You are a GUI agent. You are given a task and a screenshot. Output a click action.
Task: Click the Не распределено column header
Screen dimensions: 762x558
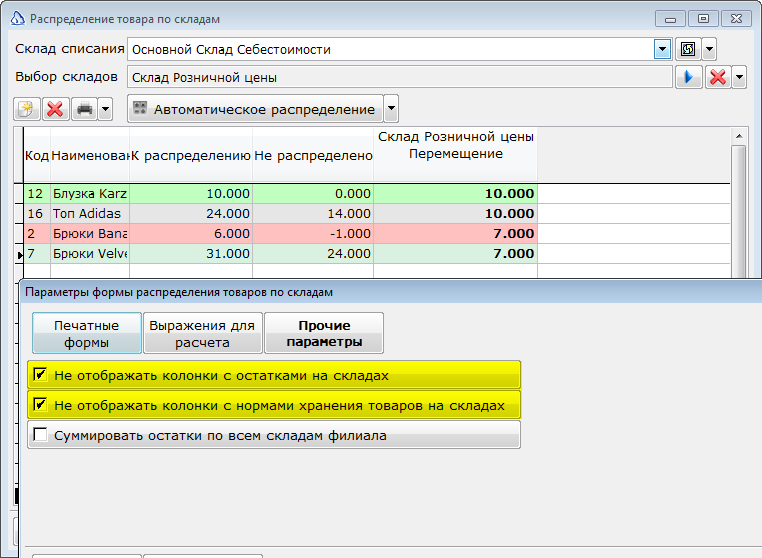point(313,156)
